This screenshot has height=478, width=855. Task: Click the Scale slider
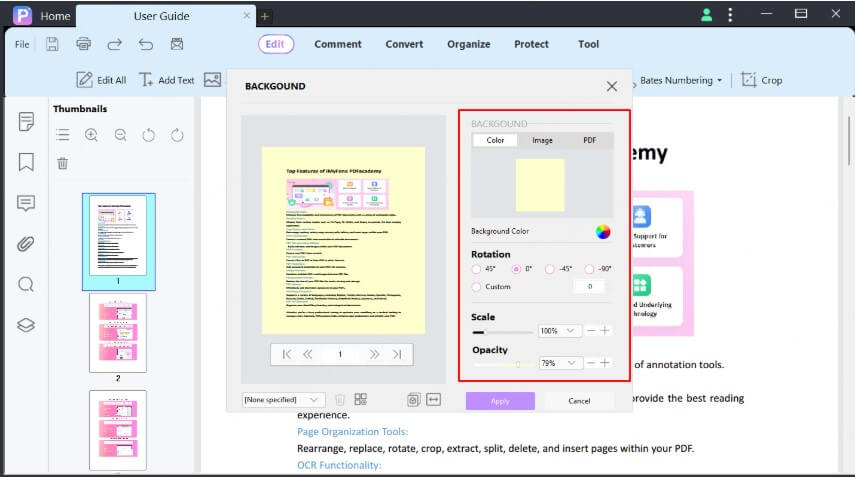click(x=502, y=332)
